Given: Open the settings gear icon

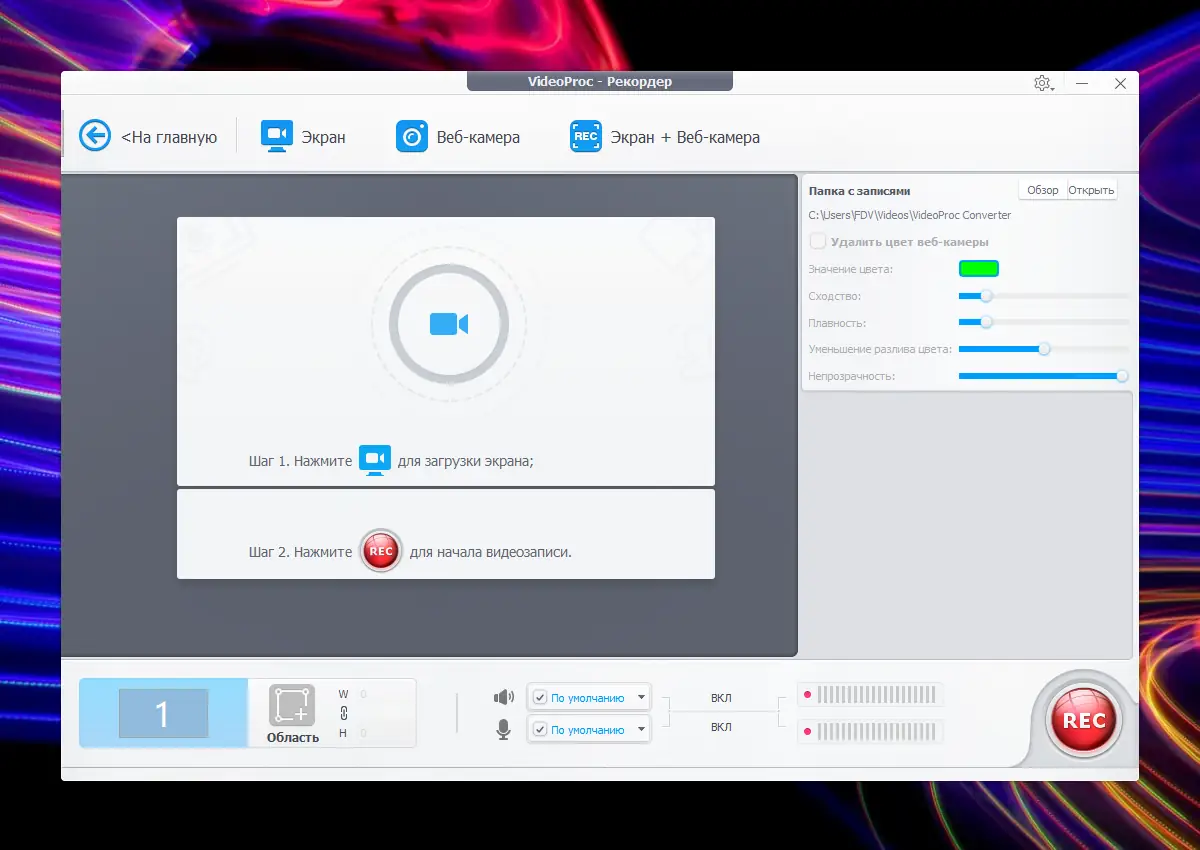Looking at the screenshot, I should pos(1042,84).
